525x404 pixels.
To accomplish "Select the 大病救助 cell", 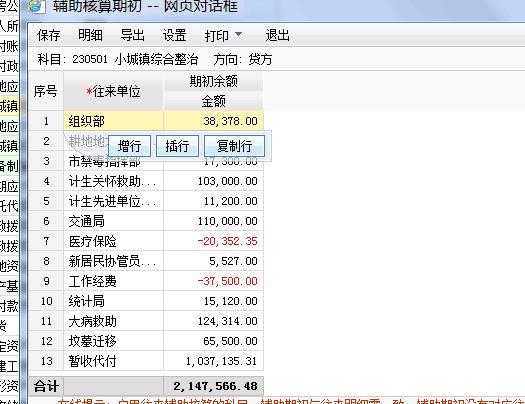I will 114,321.
